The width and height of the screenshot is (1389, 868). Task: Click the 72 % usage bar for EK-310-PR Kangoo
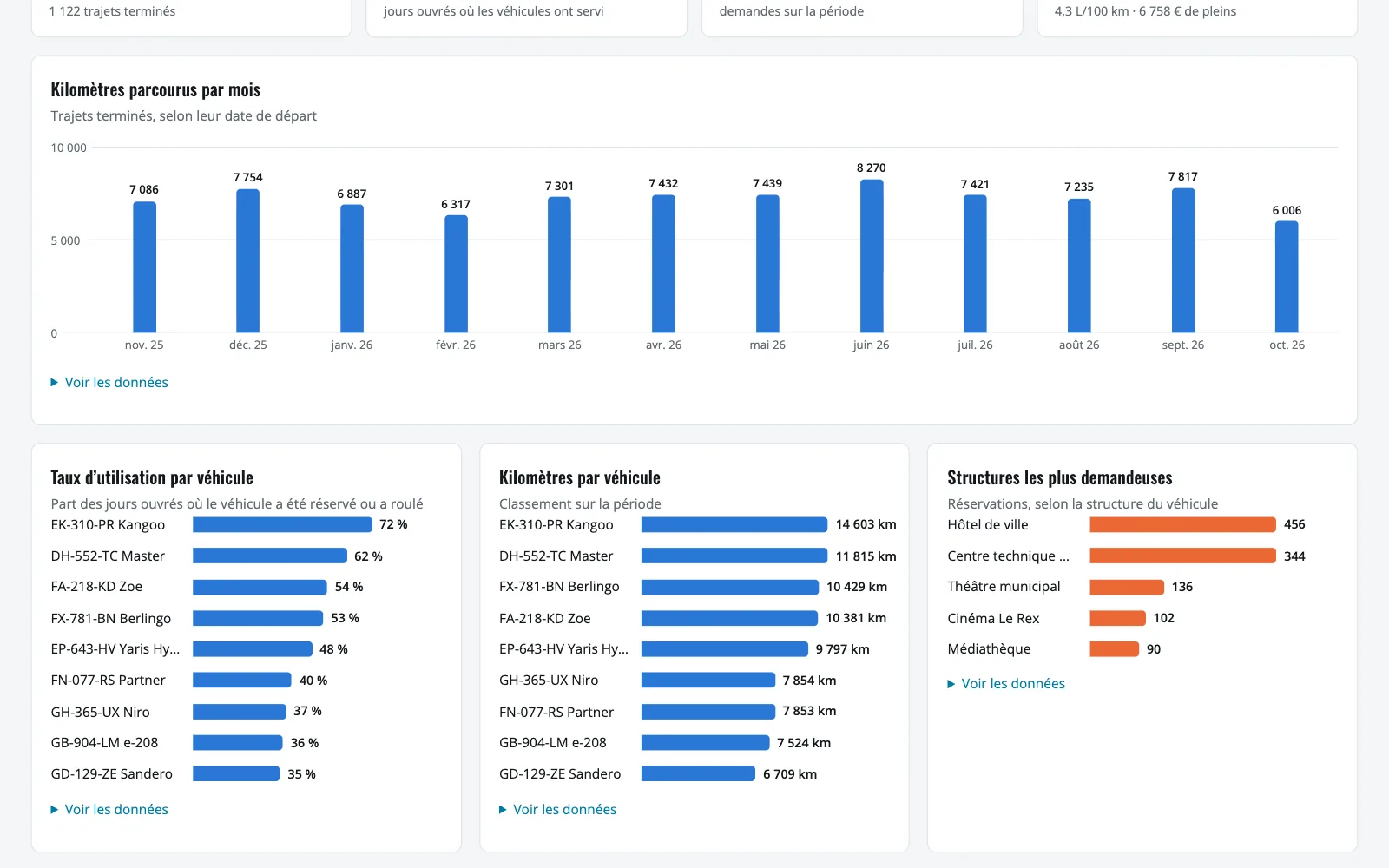pos(282,524)
